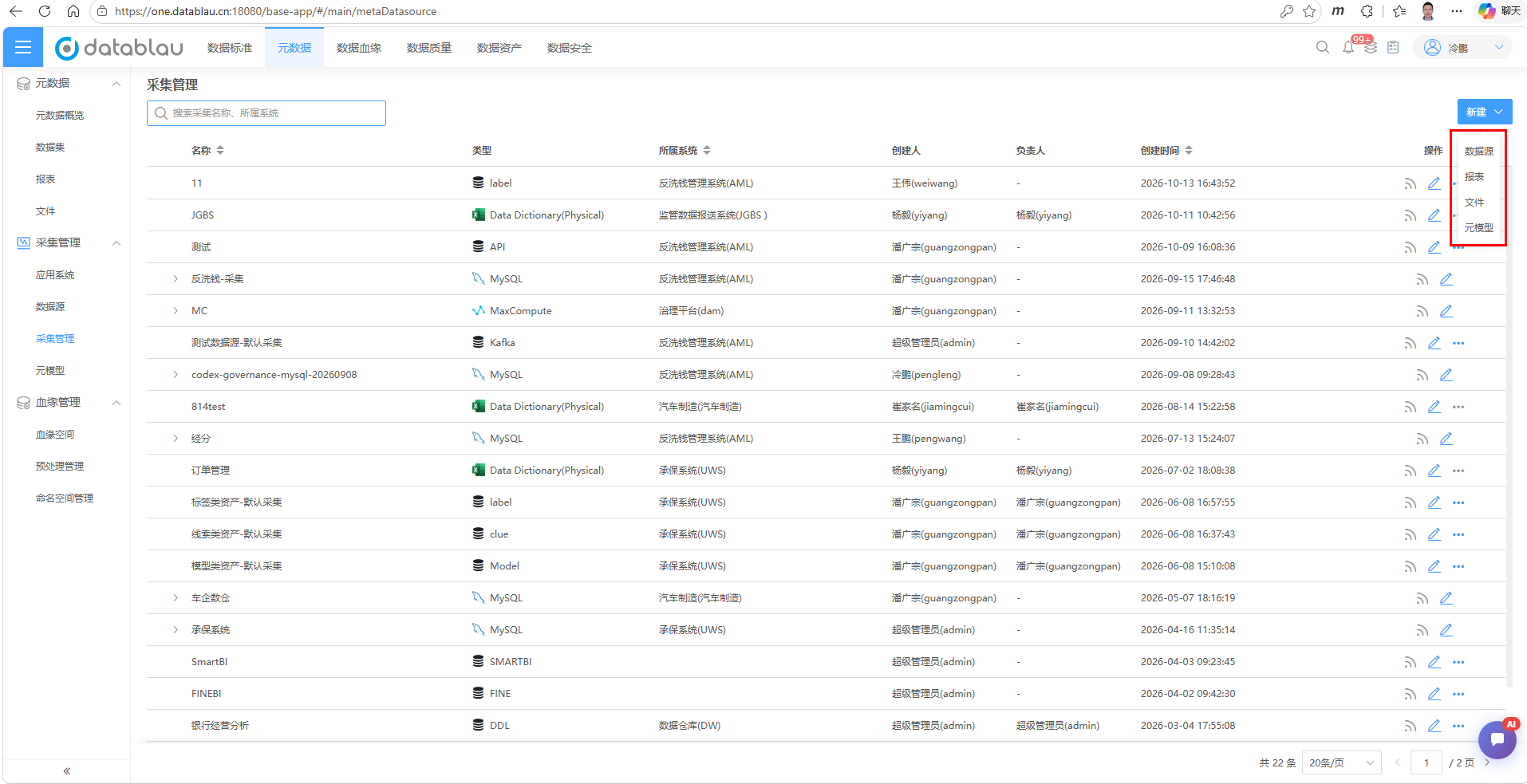Choose 元模型 in the 新建 dropdown menu

(1479, 228)
